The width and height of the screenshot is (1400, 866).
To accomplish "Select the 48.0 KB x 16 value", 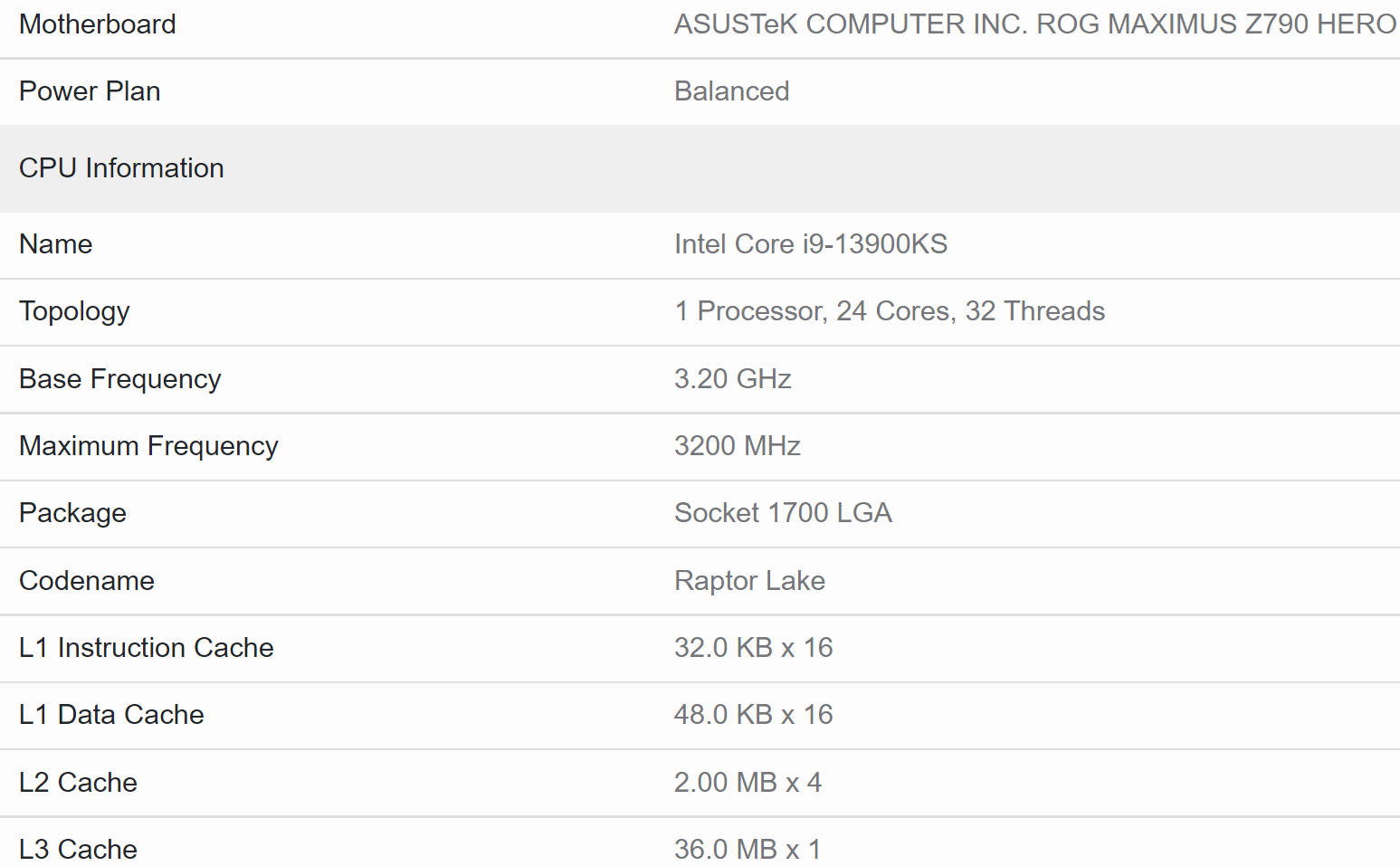I will (753, 715).
